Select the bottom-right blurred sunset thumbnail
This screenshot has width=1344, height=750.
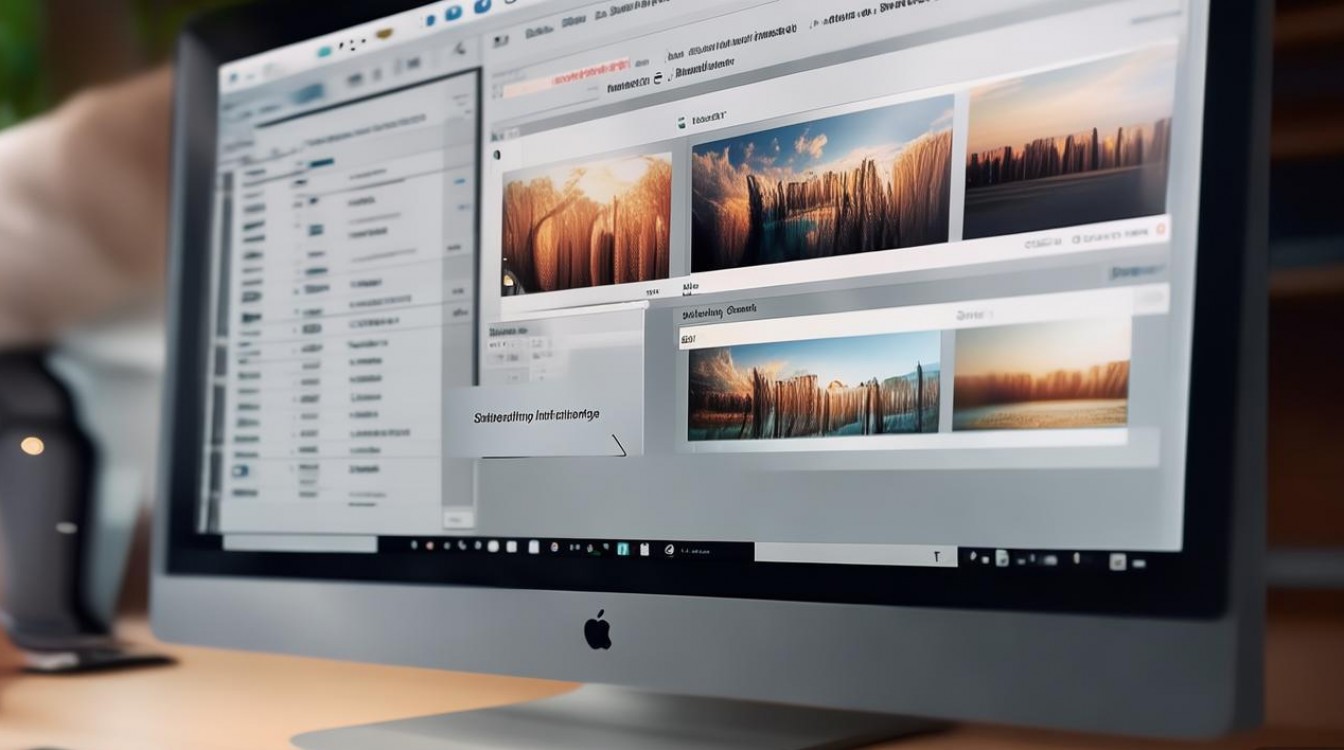coord(1041,376)
